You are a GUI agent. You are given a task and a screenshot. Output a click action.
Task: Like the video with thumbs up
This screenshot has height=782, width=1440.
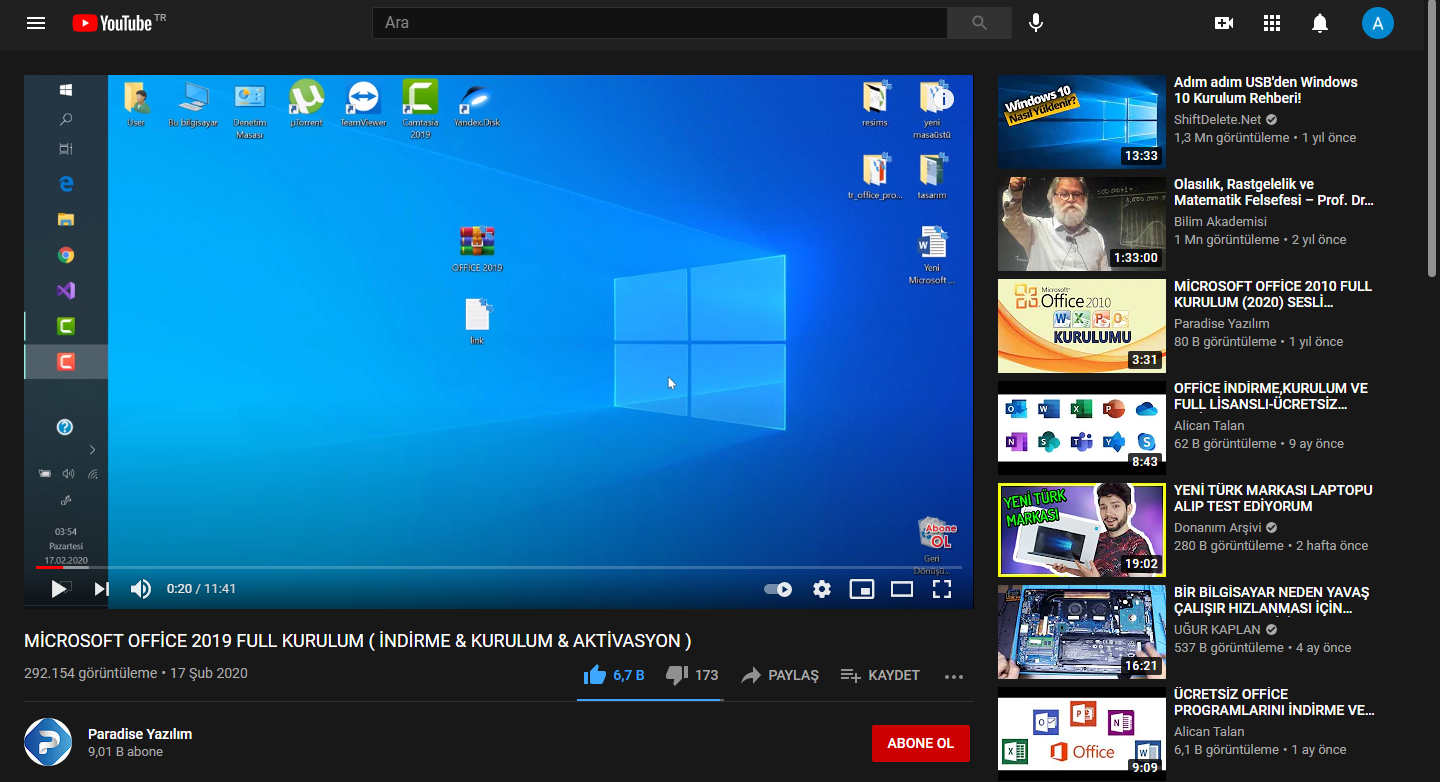(596, 675)
